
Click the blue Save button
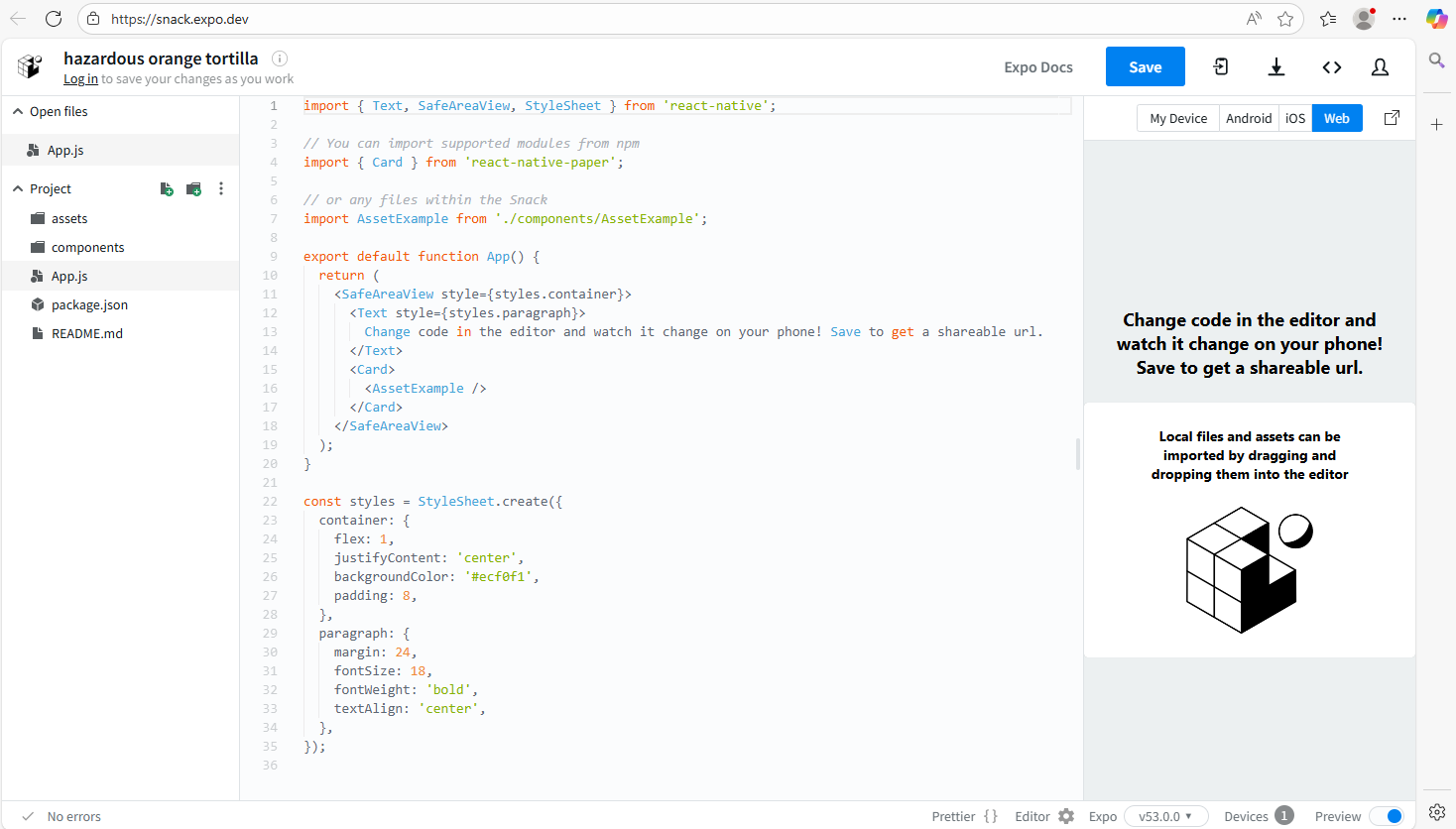(1145, 66)
